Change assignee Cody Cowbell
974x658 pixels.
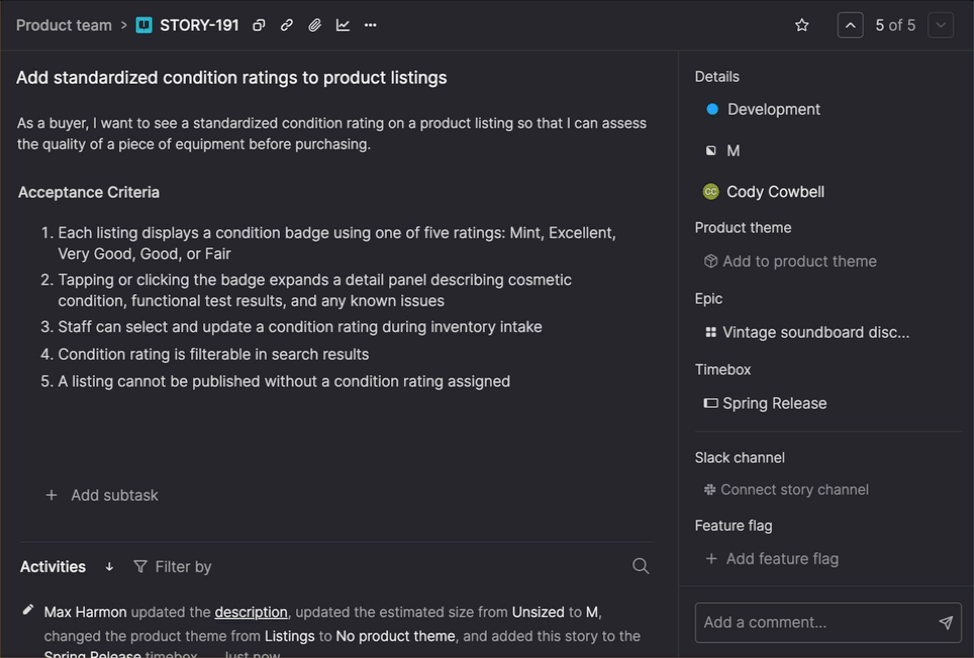(775, 192)
